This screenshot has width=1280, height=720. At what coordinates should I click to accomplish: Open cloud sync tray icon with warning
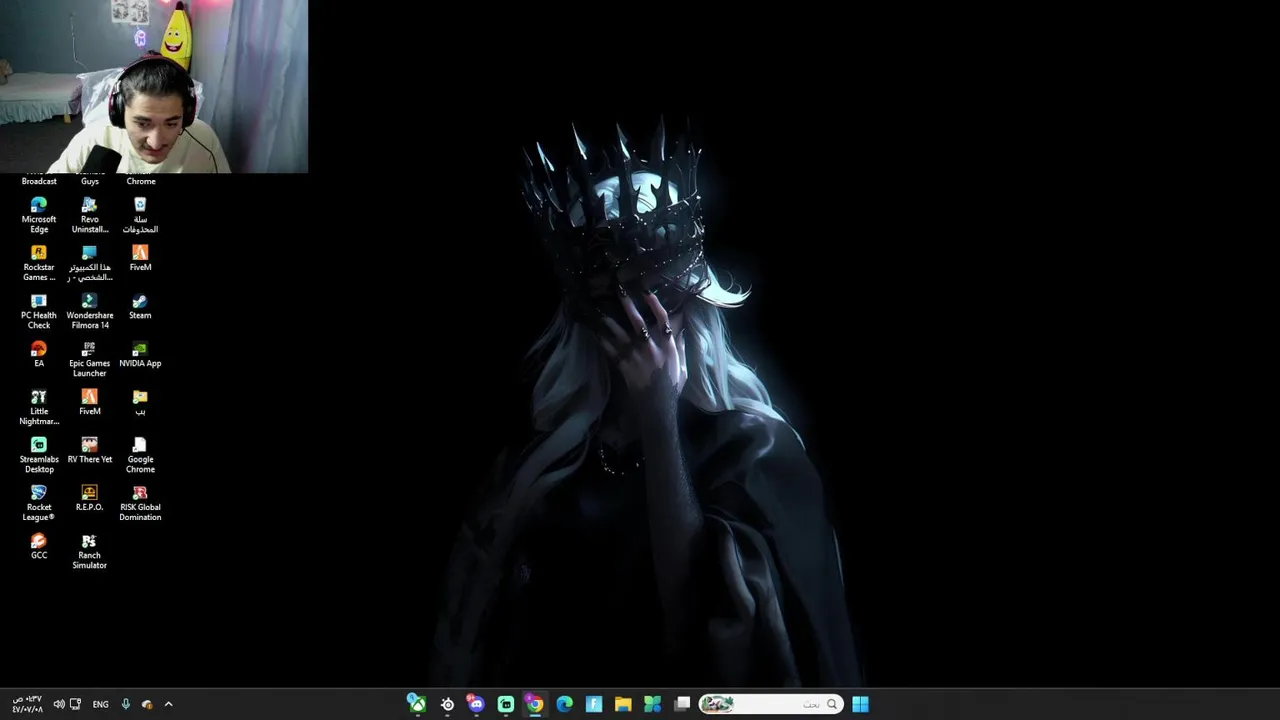click(147, 704)
